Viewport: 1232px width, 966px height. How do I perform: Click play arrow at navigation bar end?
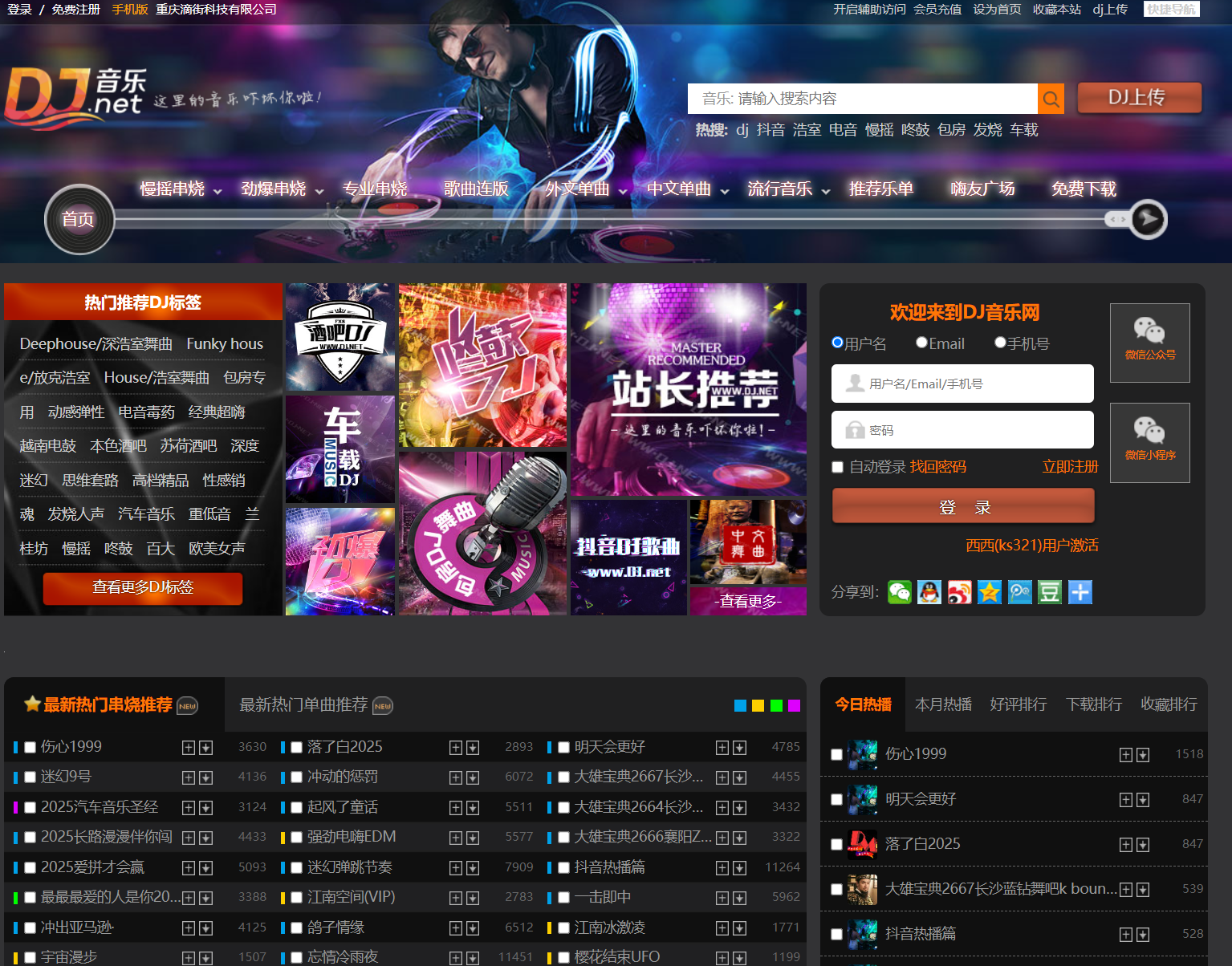(x=1148, y=219)
